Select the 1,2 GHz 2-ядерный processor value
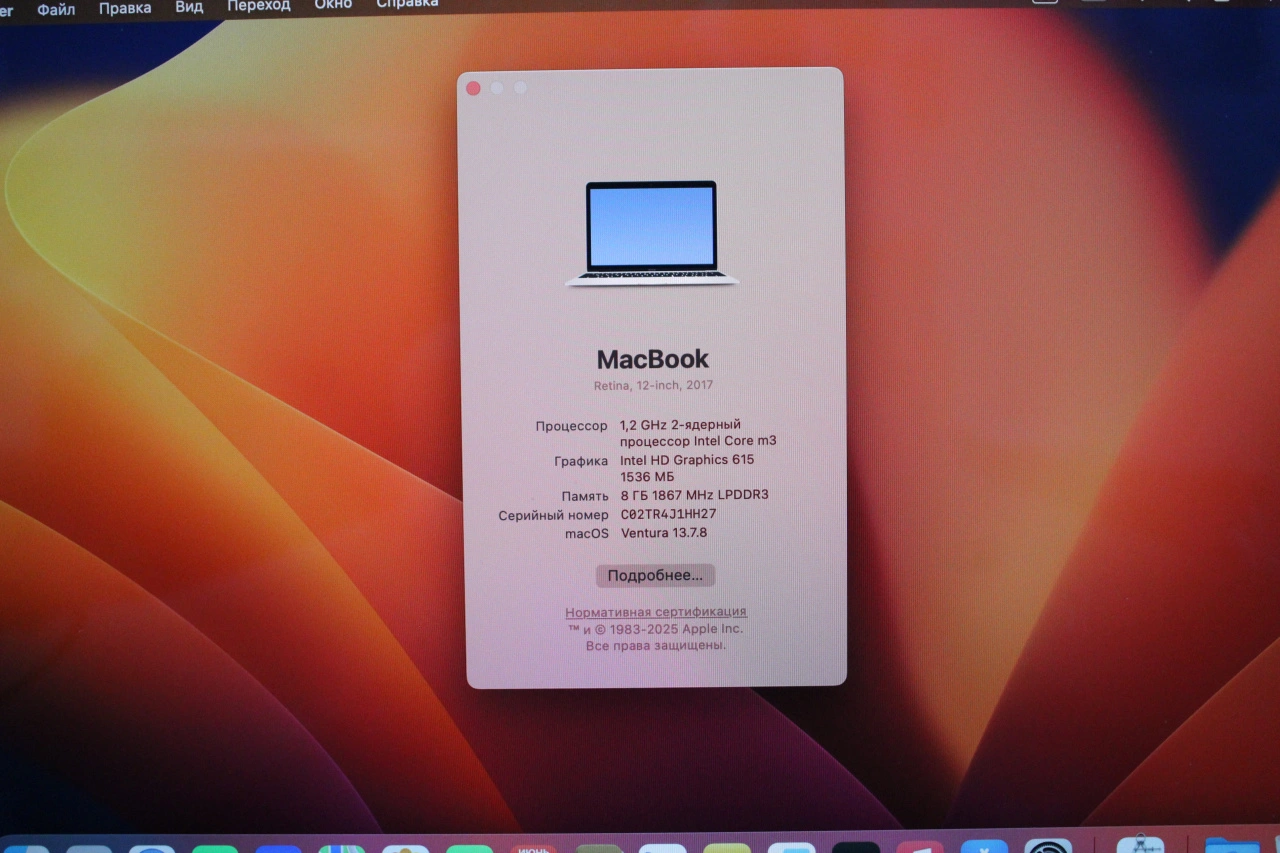Viewport: 1280px width, 853px height. (698, 432)
